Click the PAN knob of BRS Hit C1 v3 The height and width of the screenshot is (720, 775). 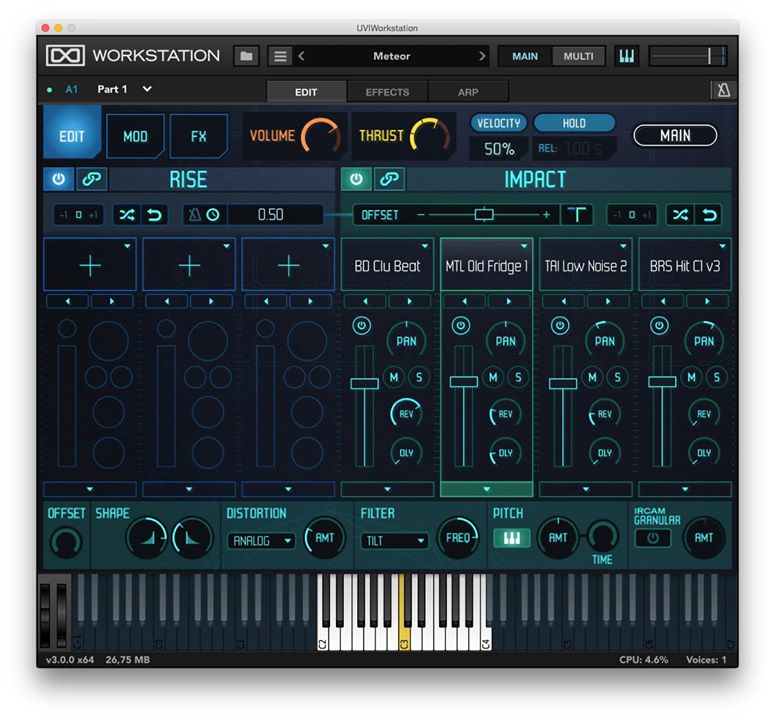704,341
